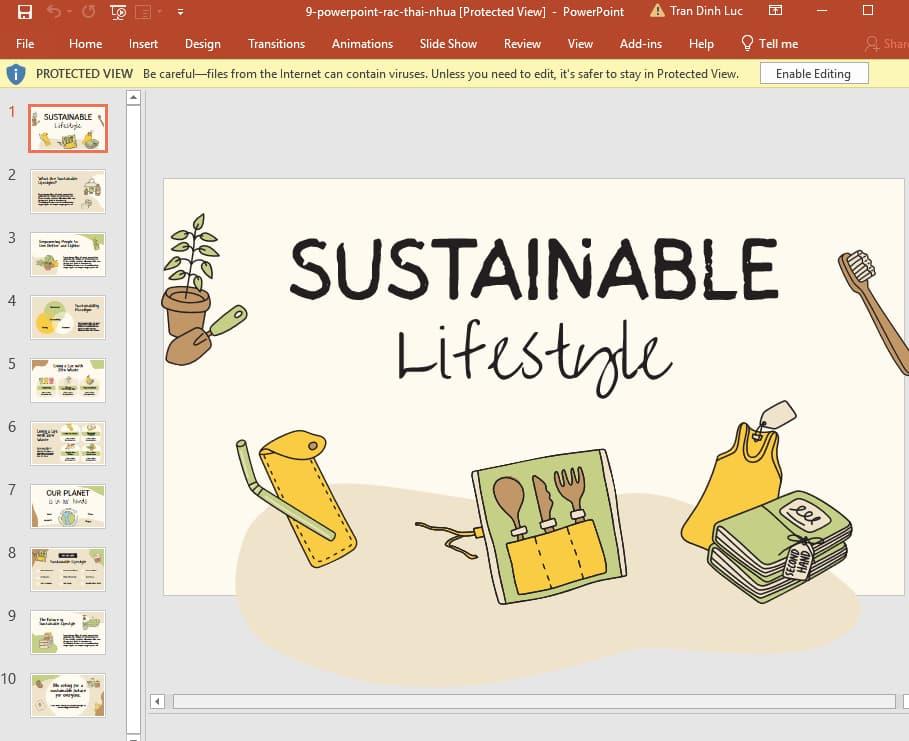
Task: Click the slide panel scroll-up arrow
Action: click(x=133, y=97)
